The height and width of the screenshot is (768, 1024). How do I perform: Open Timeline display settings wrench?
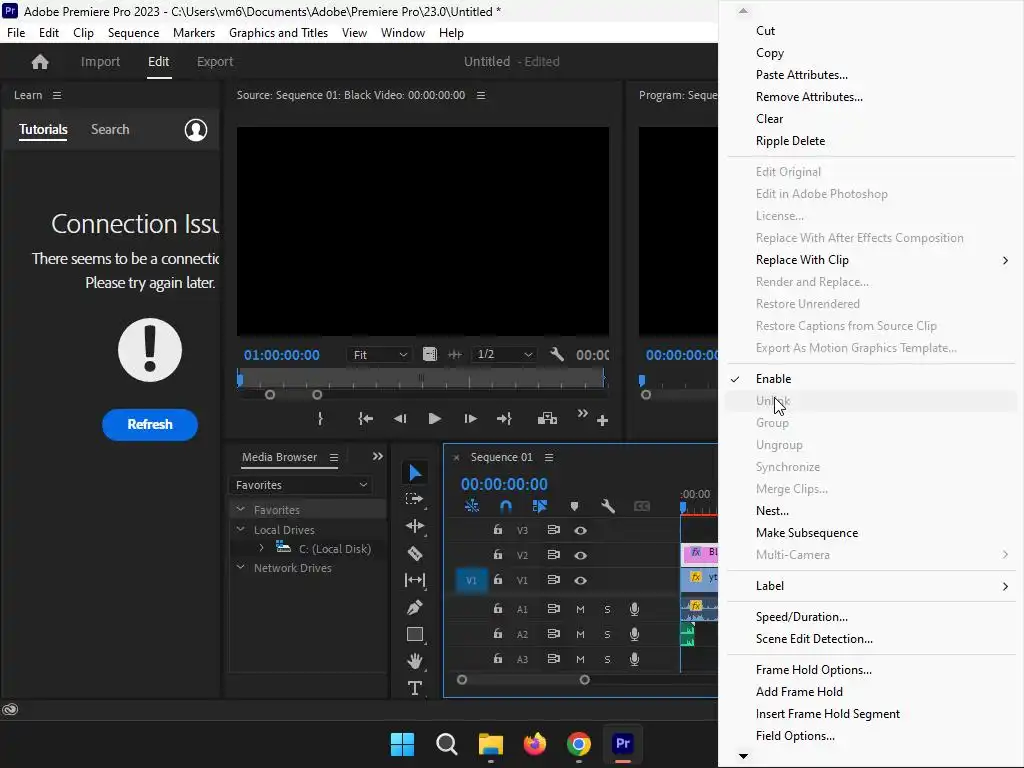click(608, 506)
